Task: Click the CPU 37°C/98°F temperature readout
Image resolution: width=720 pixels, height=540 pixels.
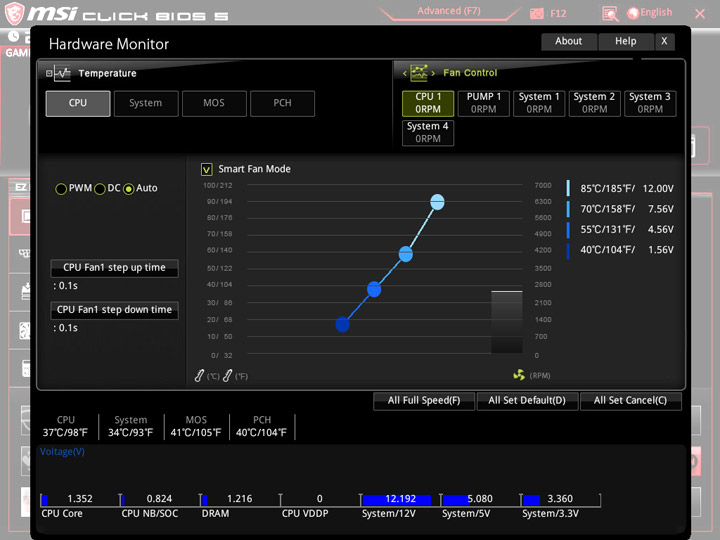Action: (65, 427)
